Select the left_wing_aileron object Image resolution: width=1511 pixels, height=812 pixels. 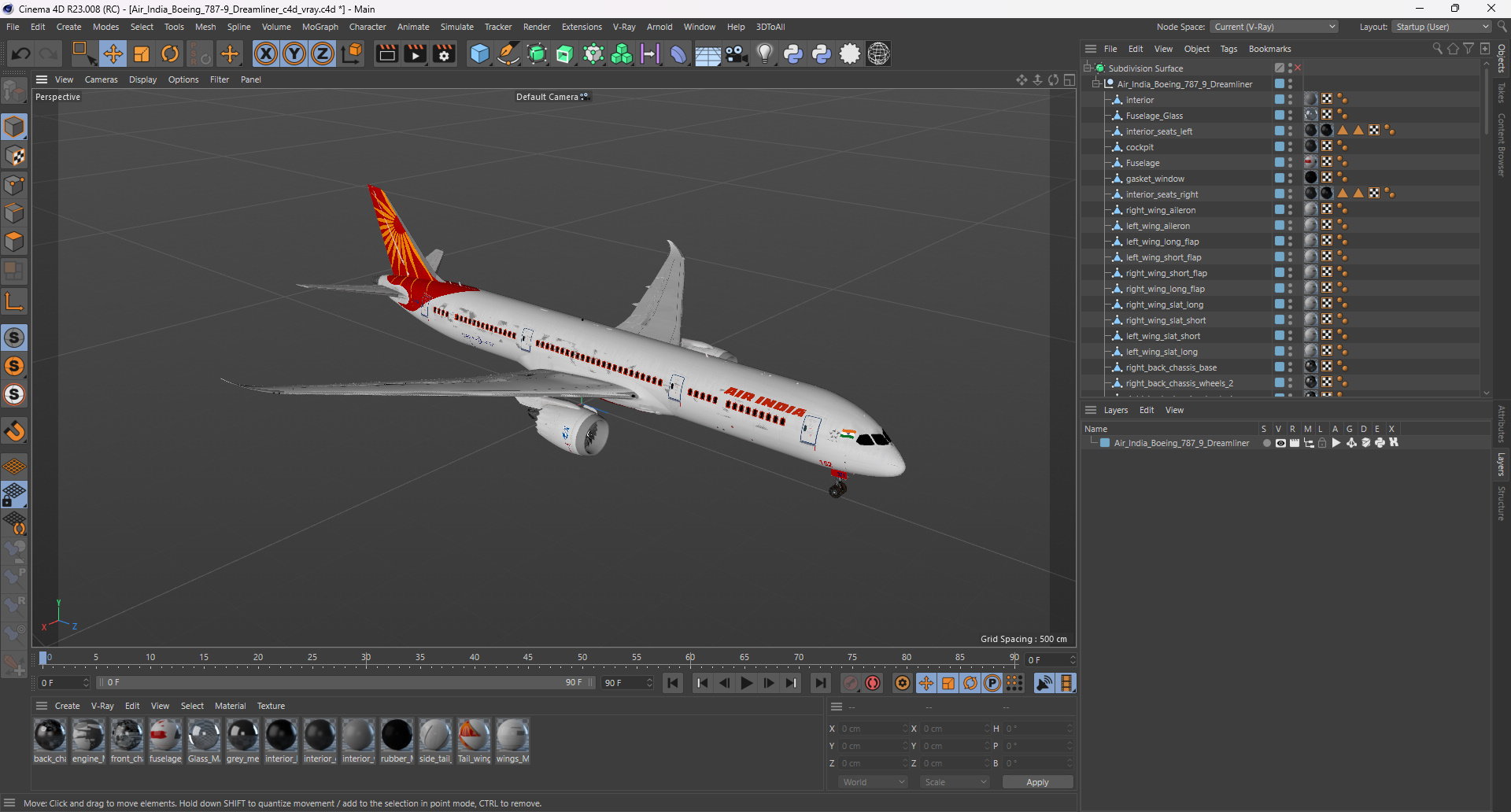[1158, 226]
